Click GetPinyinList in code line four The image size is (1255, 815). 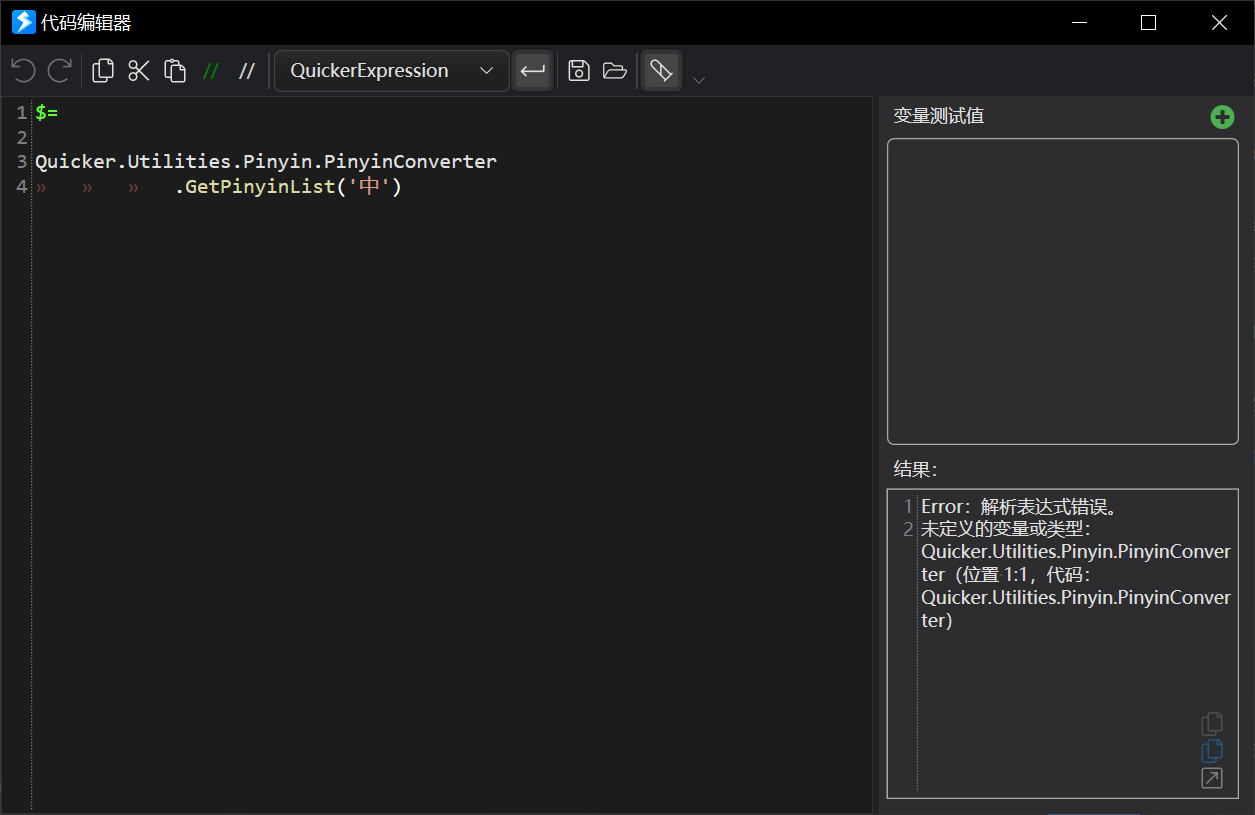260,186
